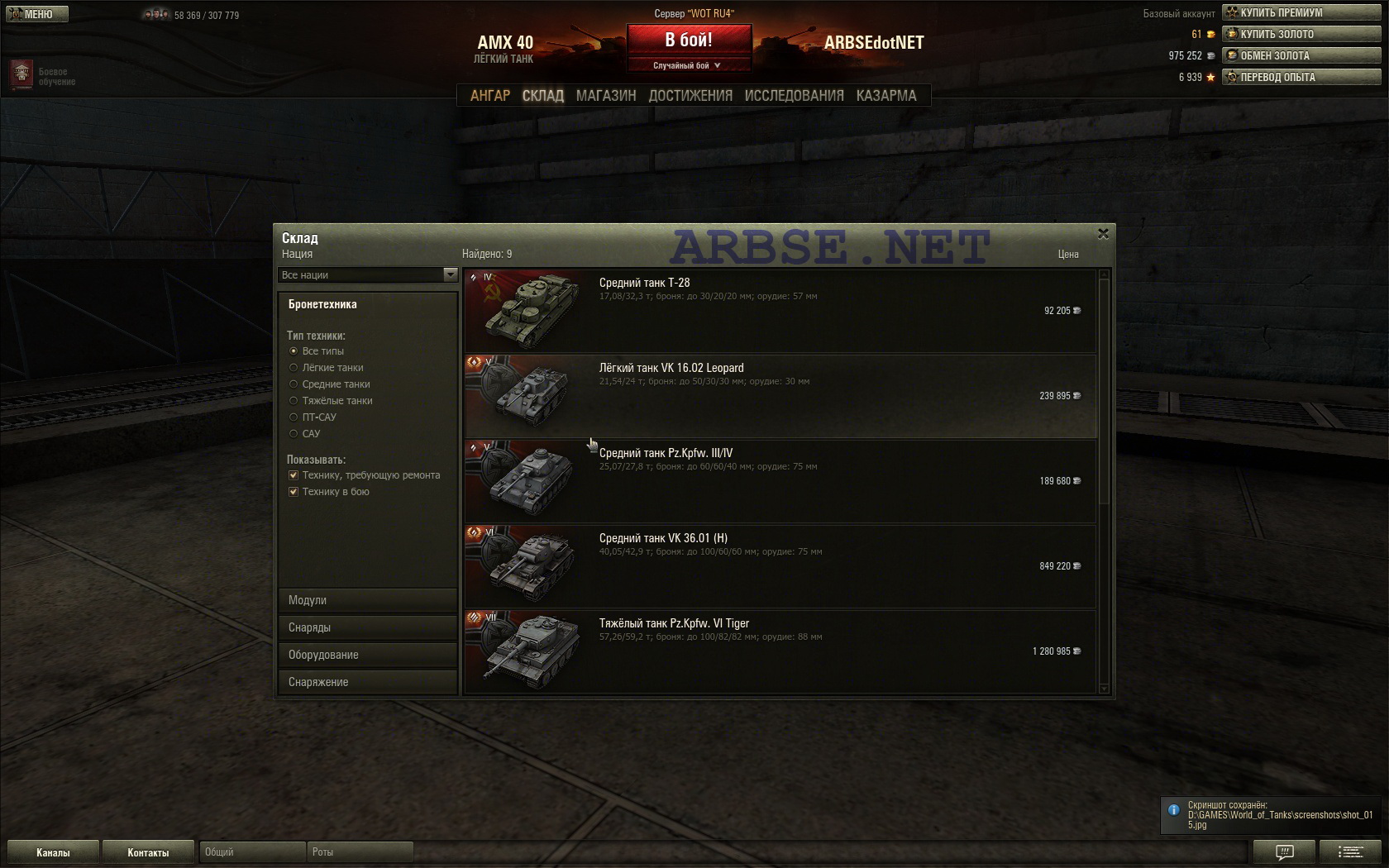Open the chat messages icon in bottom bar
This screenshot has height=868, width=1389.
(x=1284, y=851)
